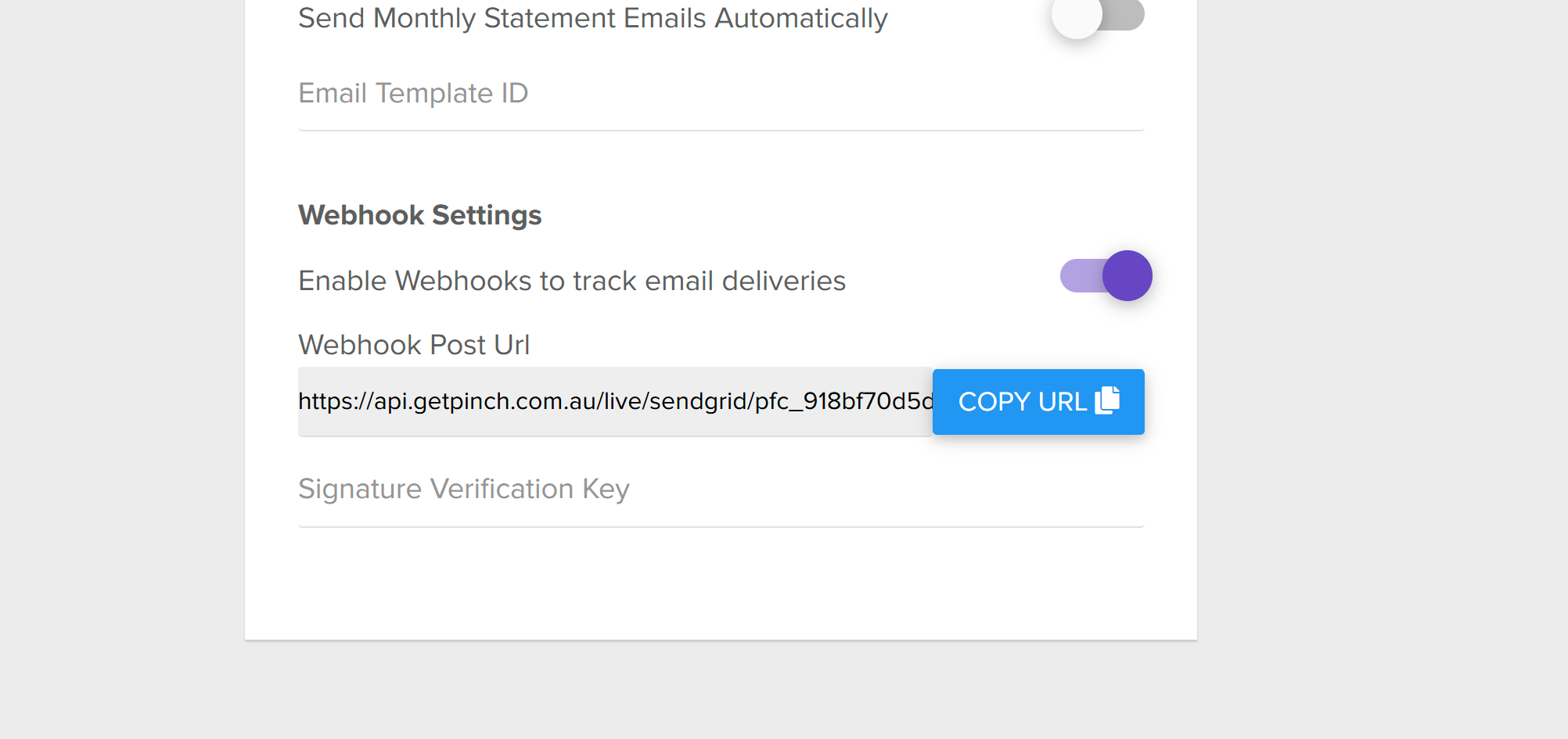Click the copy icon on COPY URL button
Image resolution: width=1568 pixels, height=739 pixels.
coord(1107,400)
